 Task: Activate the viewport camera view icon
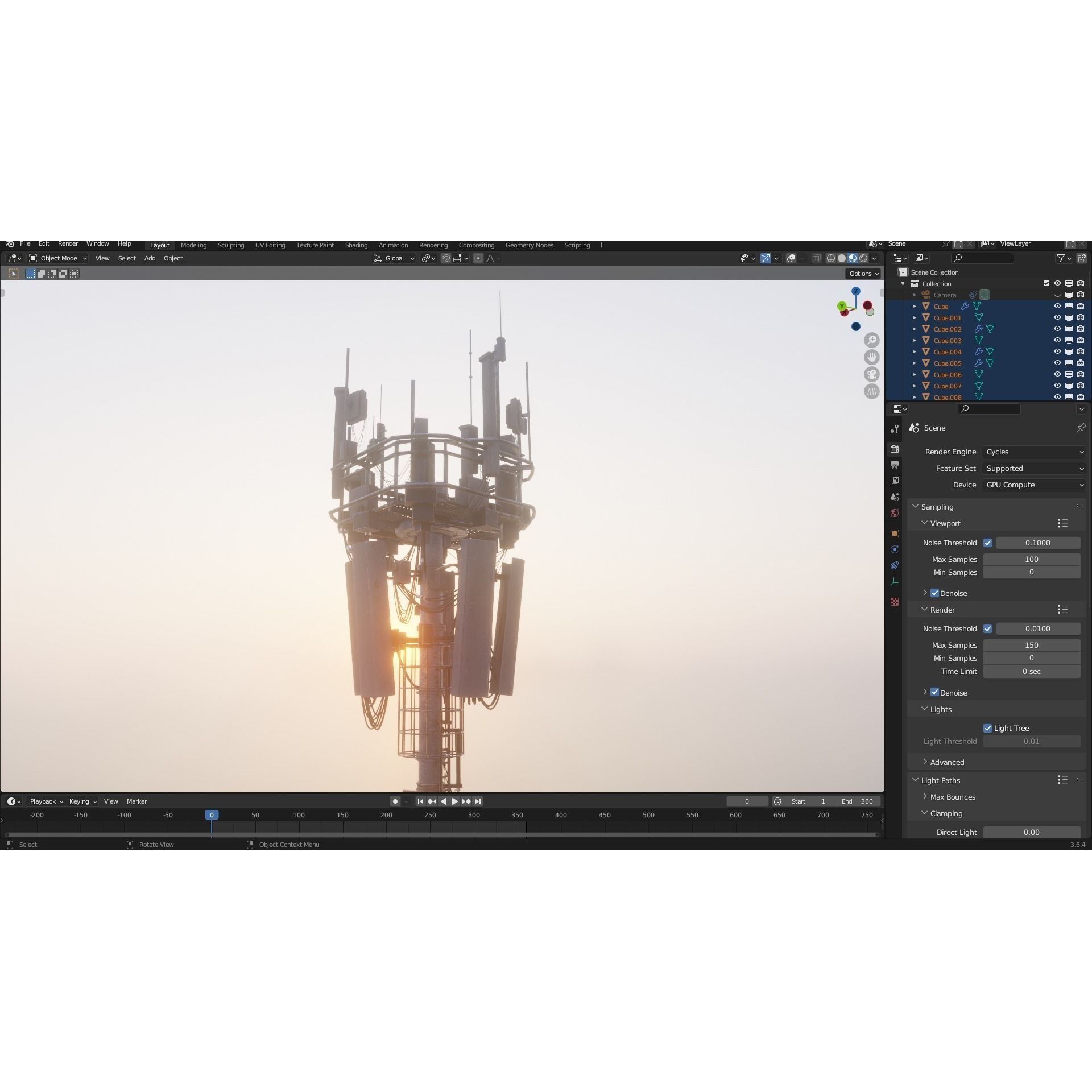[873, 374]
